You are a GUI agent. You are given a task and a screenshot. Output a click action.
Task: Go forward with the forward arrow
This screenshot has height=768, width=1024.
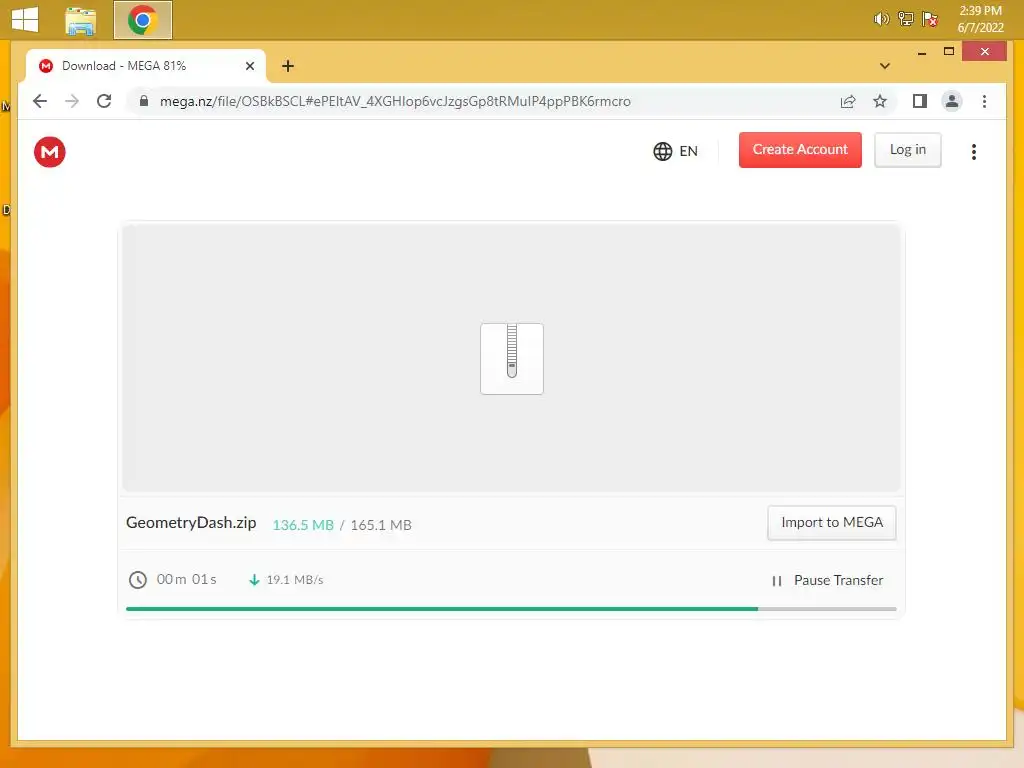click(72, 101)
